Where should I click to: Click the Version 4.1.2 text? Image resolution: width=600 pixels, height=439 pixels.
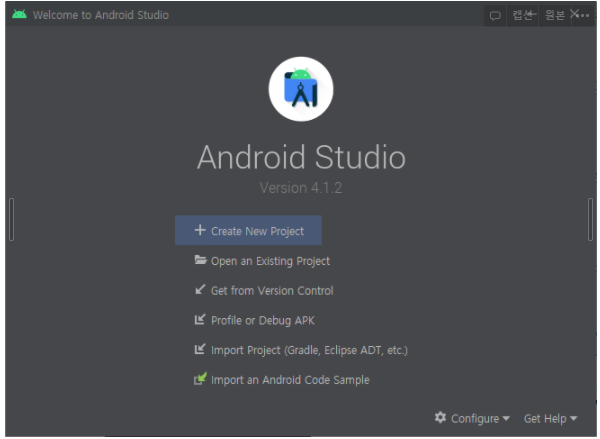(x=301, y=188)
